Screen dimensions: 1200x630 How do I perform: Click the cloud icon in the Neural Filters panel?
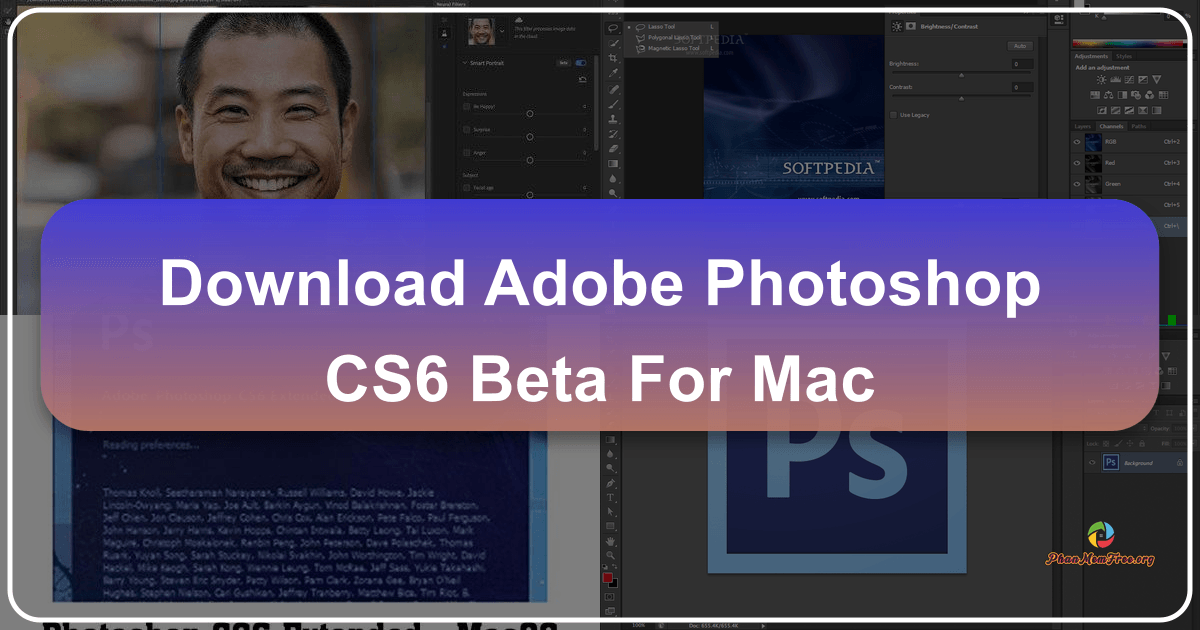tap(518, 19)
